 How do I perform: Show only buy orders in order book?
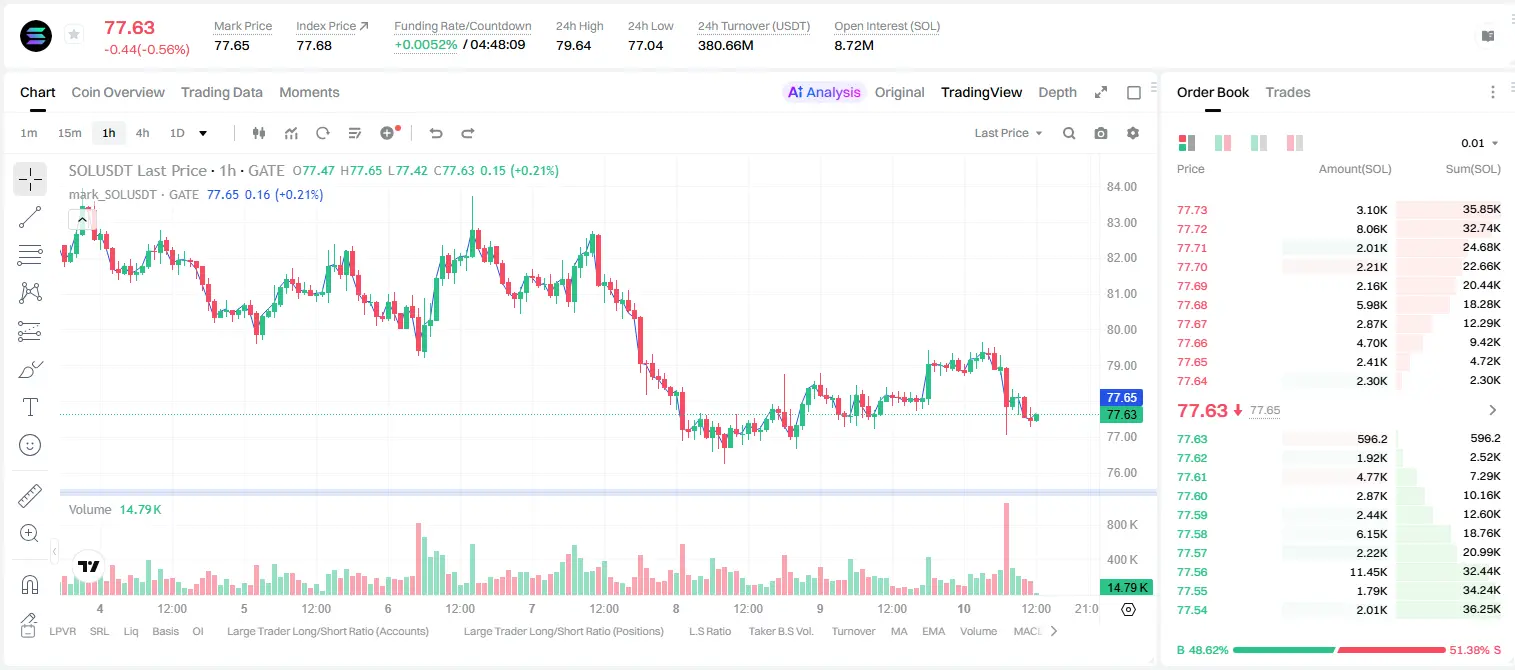pos(1258,143)
